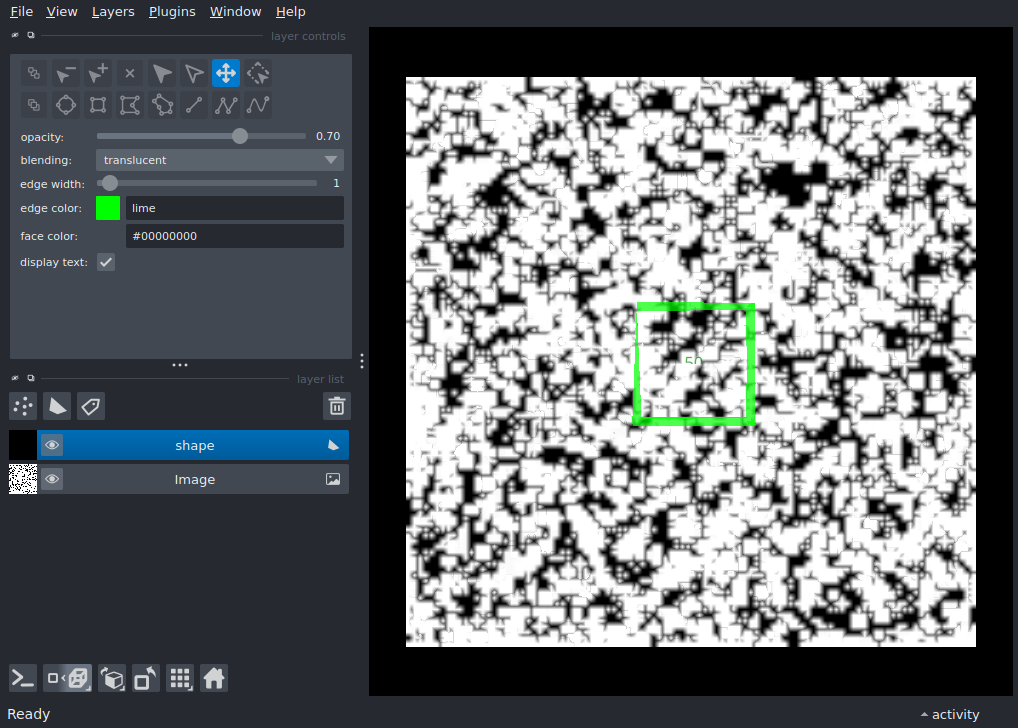Toggle grid mode

[180, 679]
